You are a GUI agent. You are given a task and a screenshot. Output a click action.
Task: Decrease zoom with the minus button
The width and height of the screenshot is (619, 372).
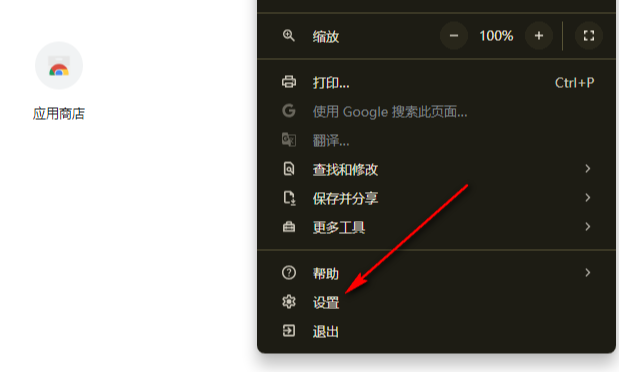coord(454,36)
